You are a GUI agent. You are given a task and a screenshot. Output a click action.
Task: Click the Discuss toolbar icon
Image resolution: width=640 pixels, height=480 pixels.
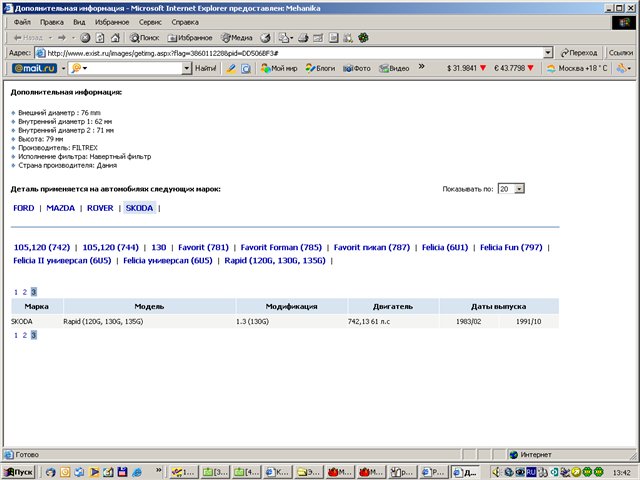tap(333, 38)
